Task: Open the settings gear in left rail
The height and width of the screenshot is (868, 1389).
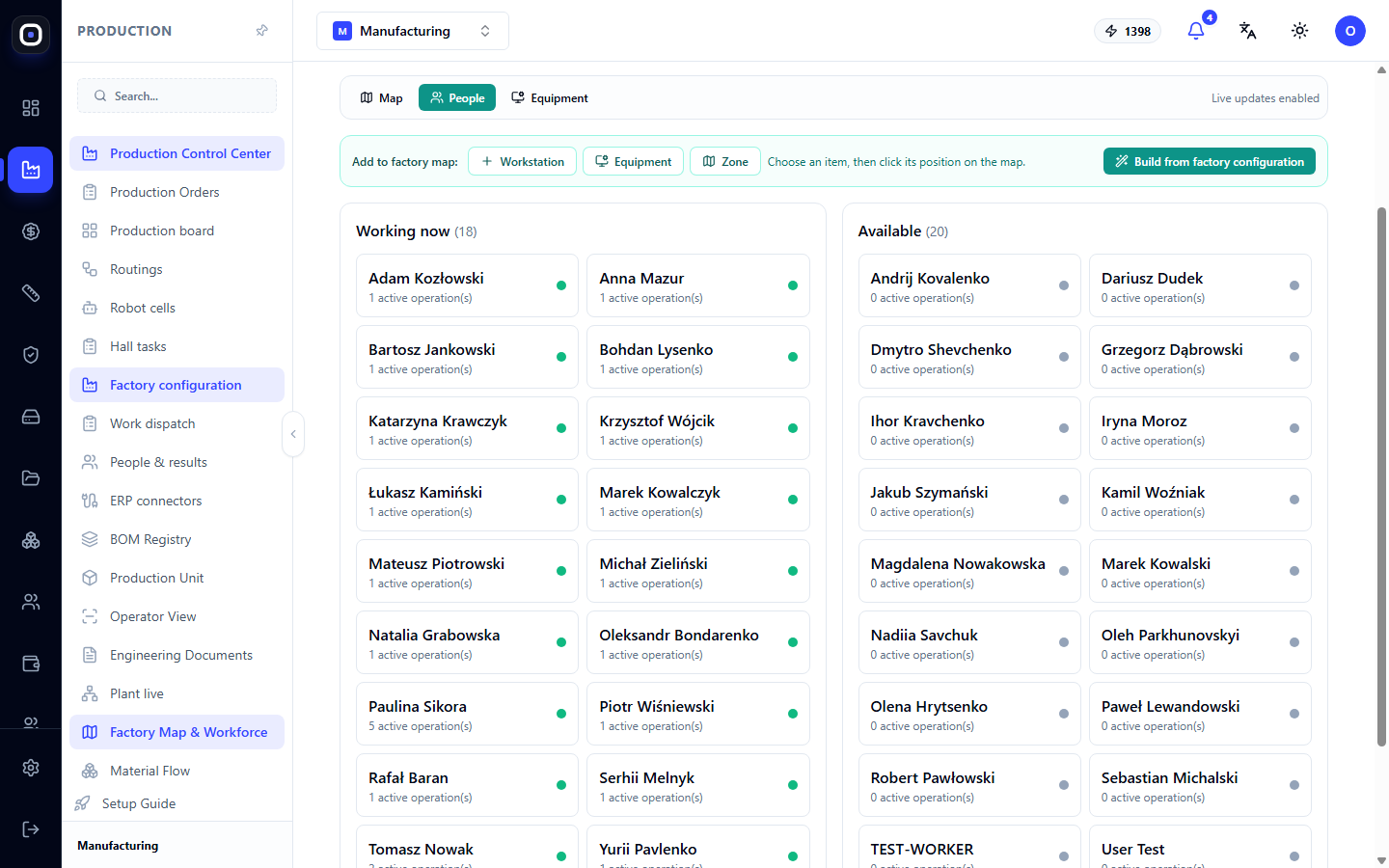Action: [x=31, y=768]
